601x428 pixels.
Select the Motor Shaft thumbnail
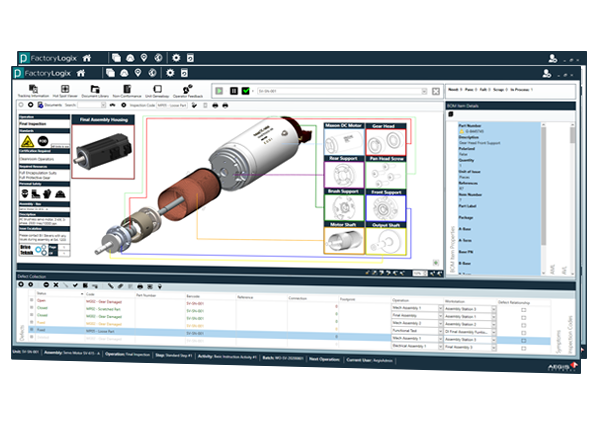(x=344, y=238)
